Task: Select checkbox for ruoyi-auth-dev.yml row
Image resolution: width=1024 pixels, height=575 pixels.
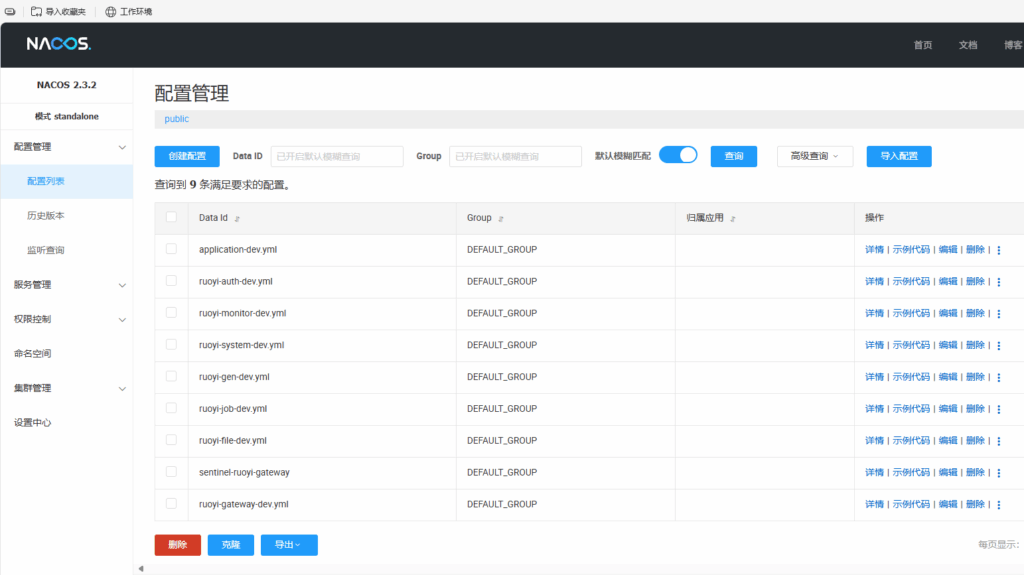Action: coord(171,281)
